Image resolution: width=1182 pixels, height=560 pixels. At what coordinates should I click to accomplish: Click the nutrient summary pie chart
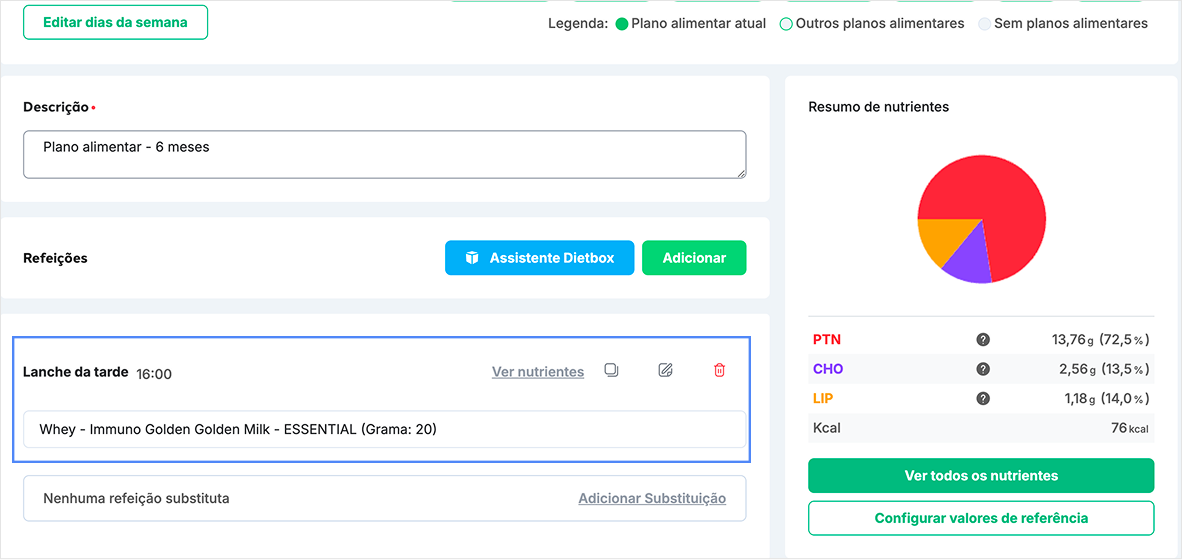981,219
